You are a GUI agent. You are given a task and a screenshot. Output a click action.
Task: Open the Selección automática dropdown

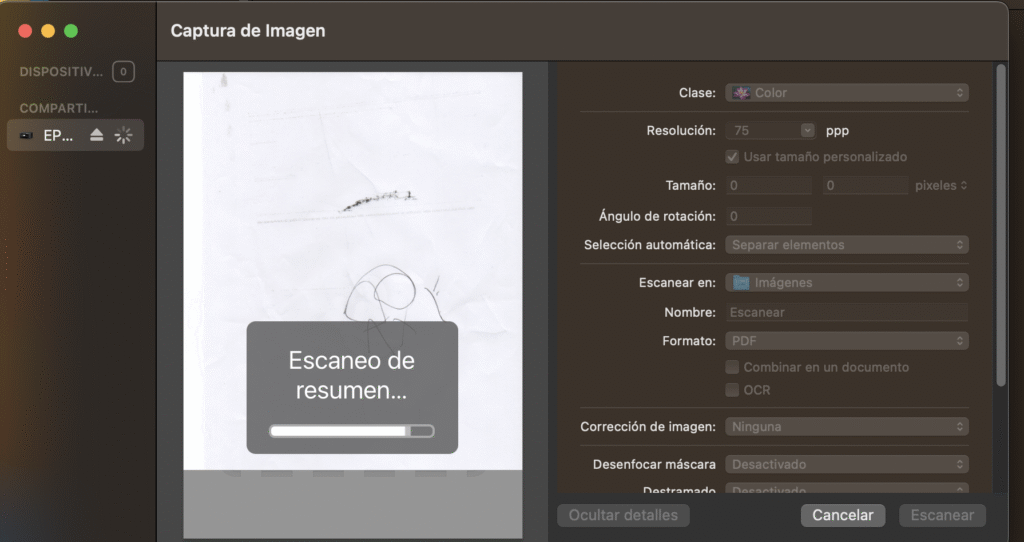tap(846, 245)
